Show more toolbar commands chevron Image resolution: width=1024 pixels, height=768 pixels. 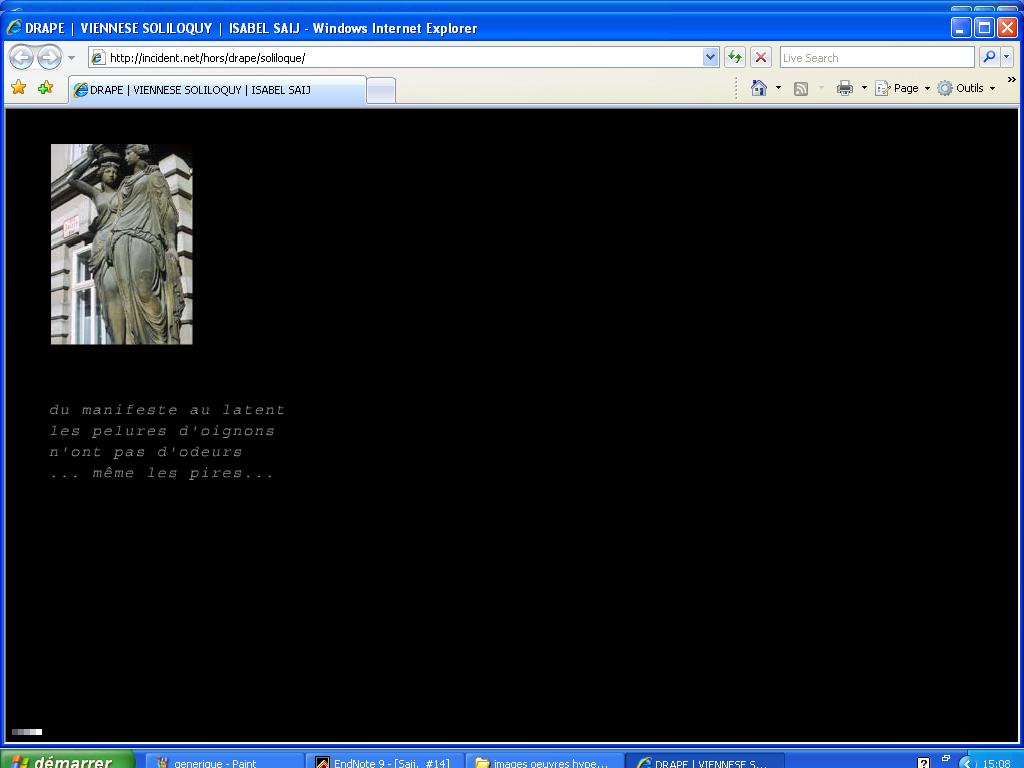point(1012,80)
